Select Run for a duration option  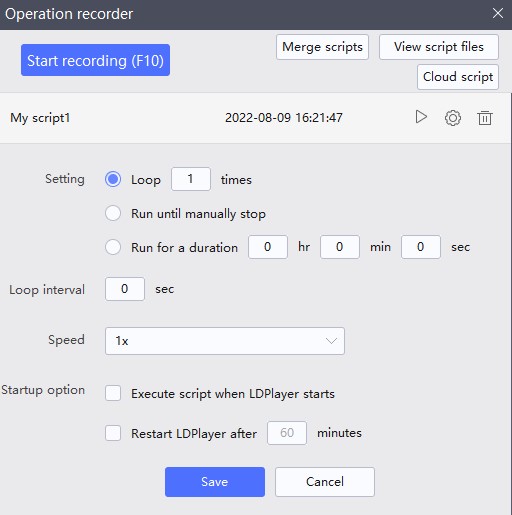[113, 247]
